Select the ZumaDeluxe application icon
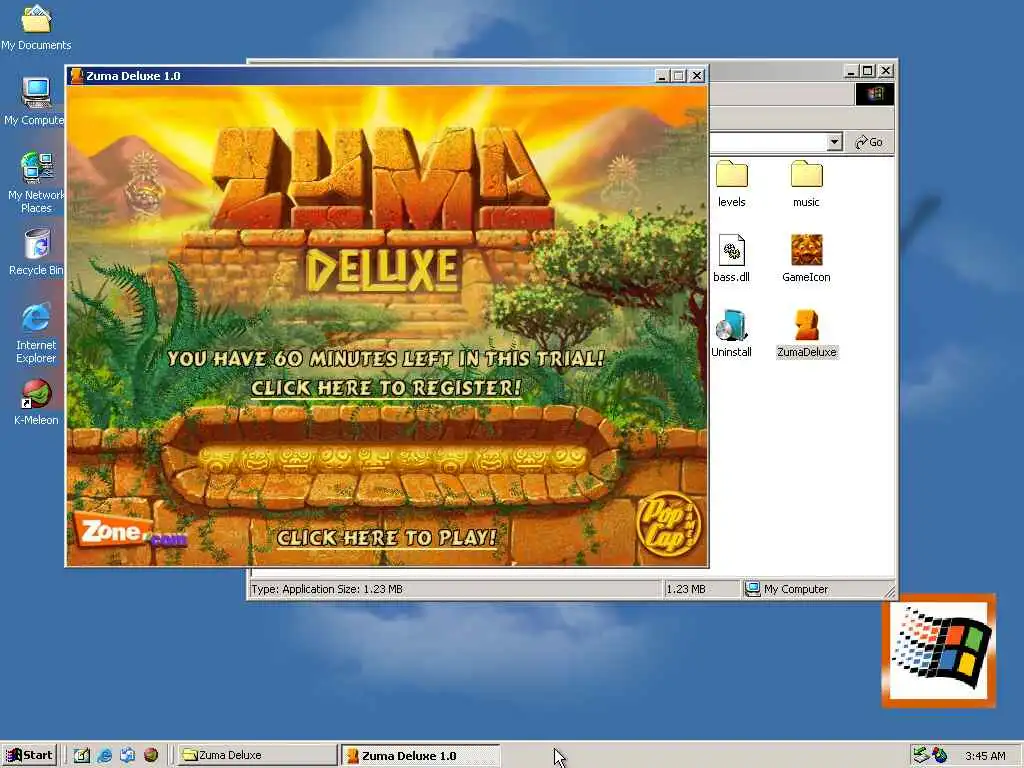Image resolution: width=1024 pixels, height=768 pixels. [807, 334]
